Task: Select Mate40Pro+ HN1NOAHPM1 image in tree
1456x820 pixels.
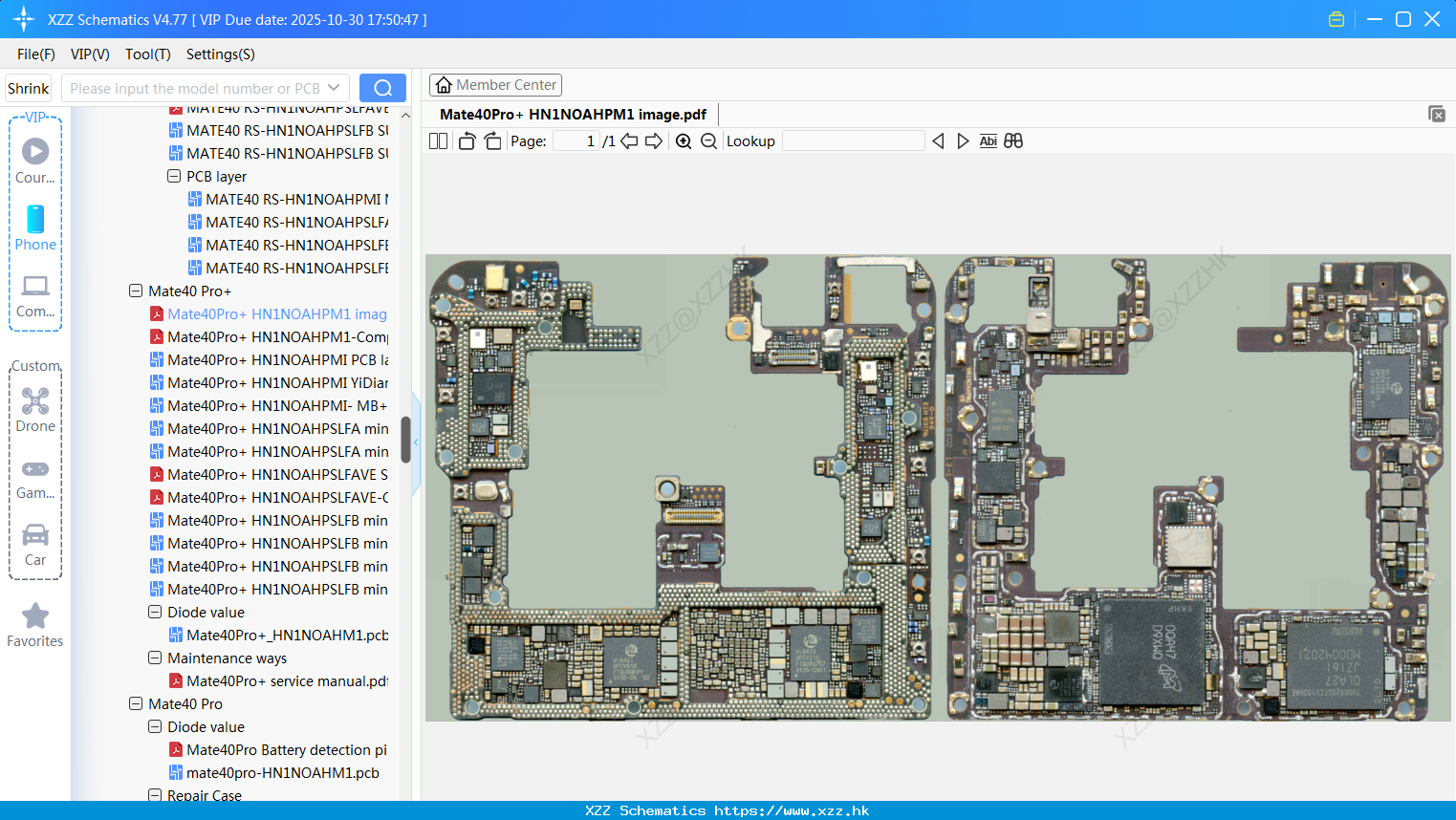Action: 269,313
